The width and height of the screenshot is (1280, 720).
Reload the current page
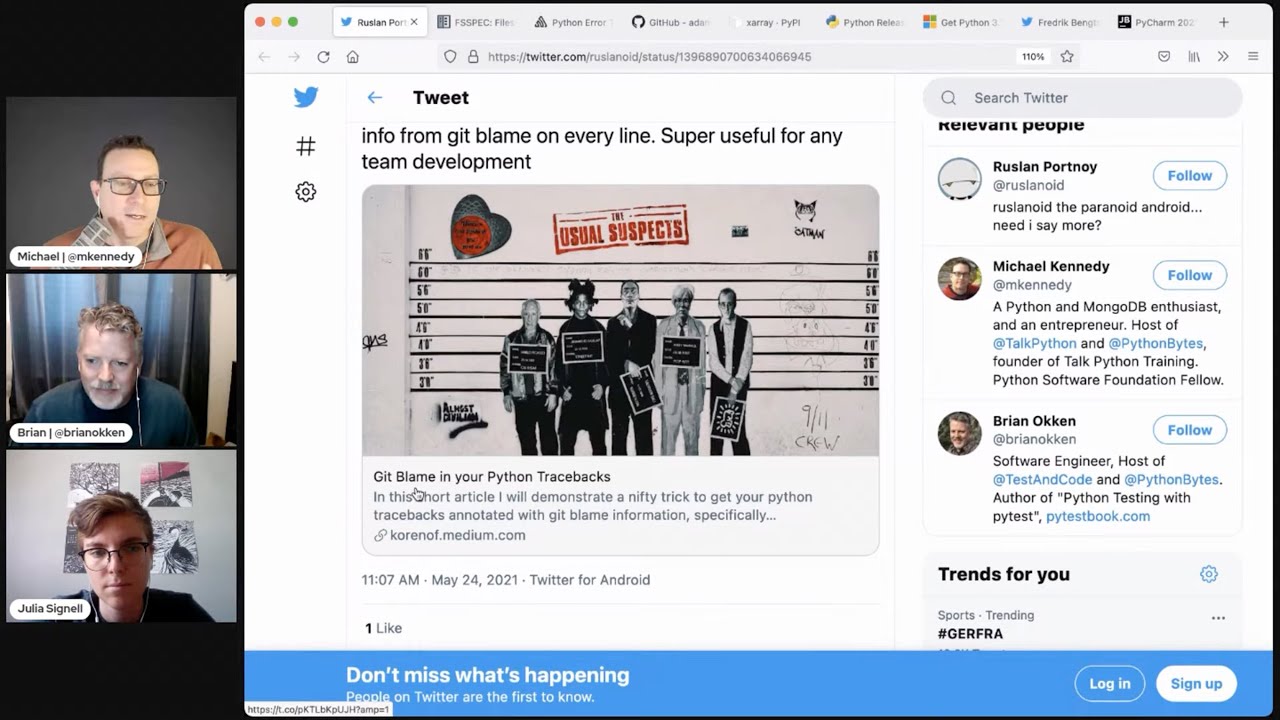pos(323,57)
